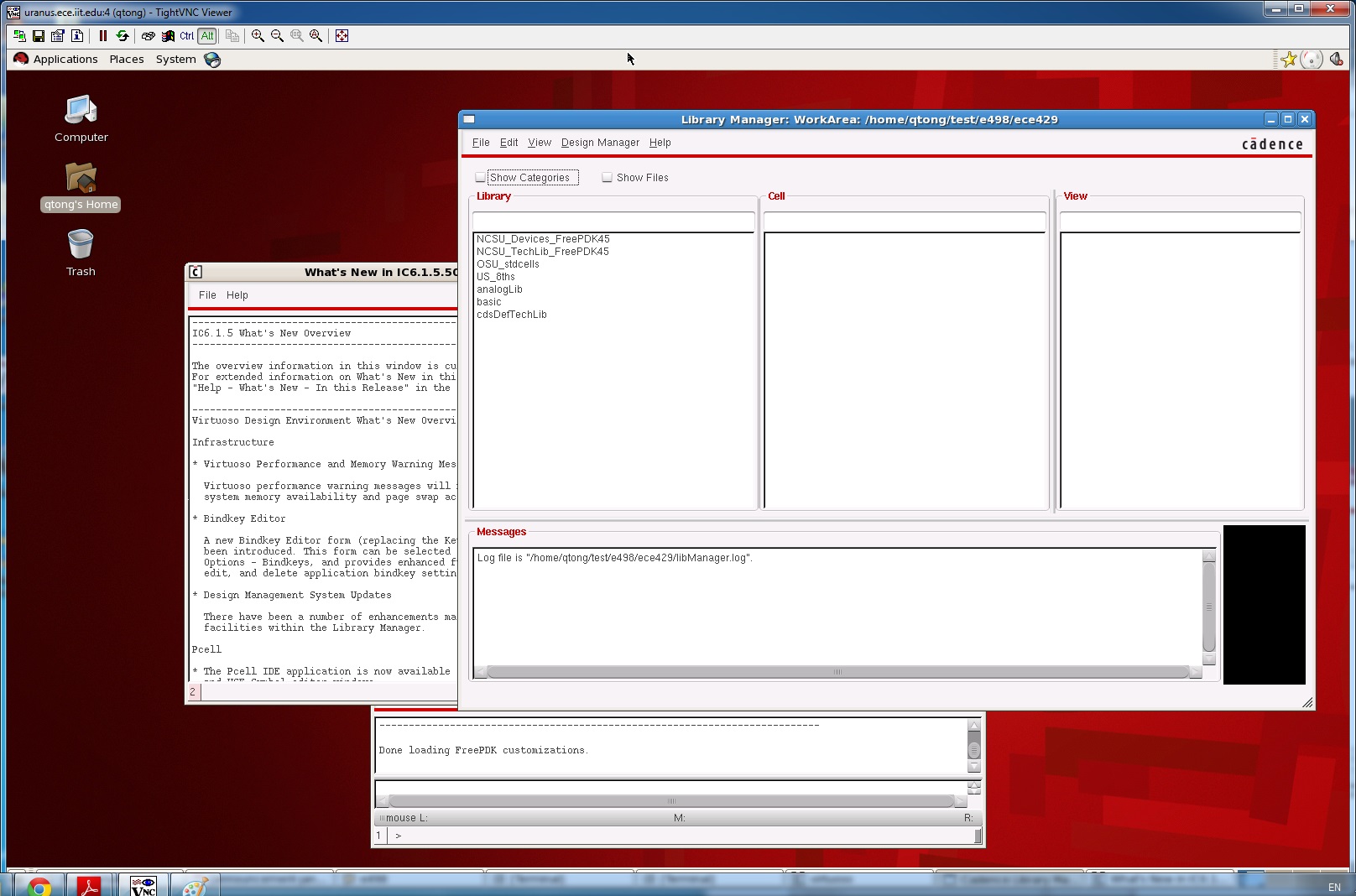1356x896 pixels.
Task: Select the analogLib library
Action: click(x=499, y=289)
